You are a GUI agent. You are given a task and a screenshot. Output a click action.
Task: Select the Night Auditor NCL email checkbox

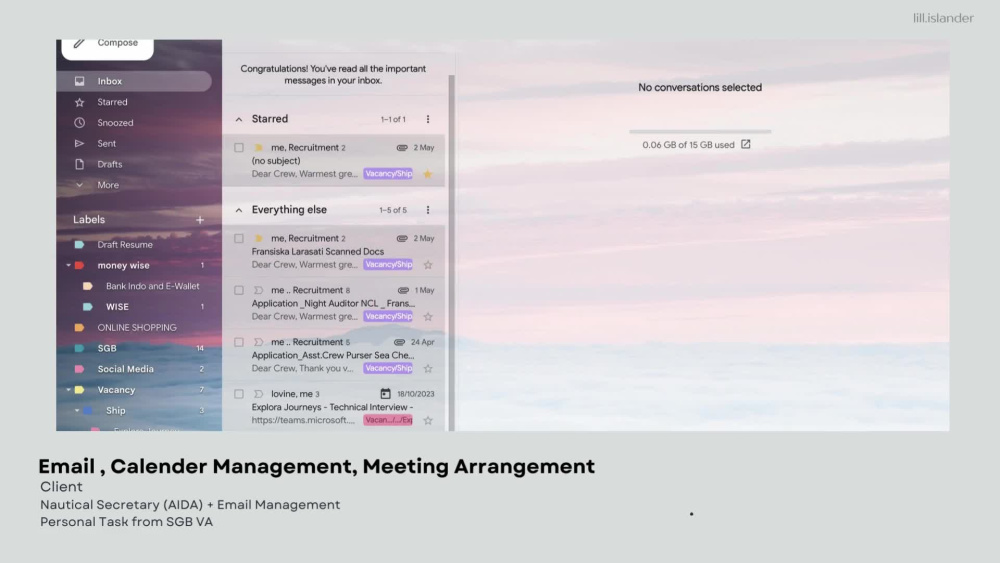[239, 290]
